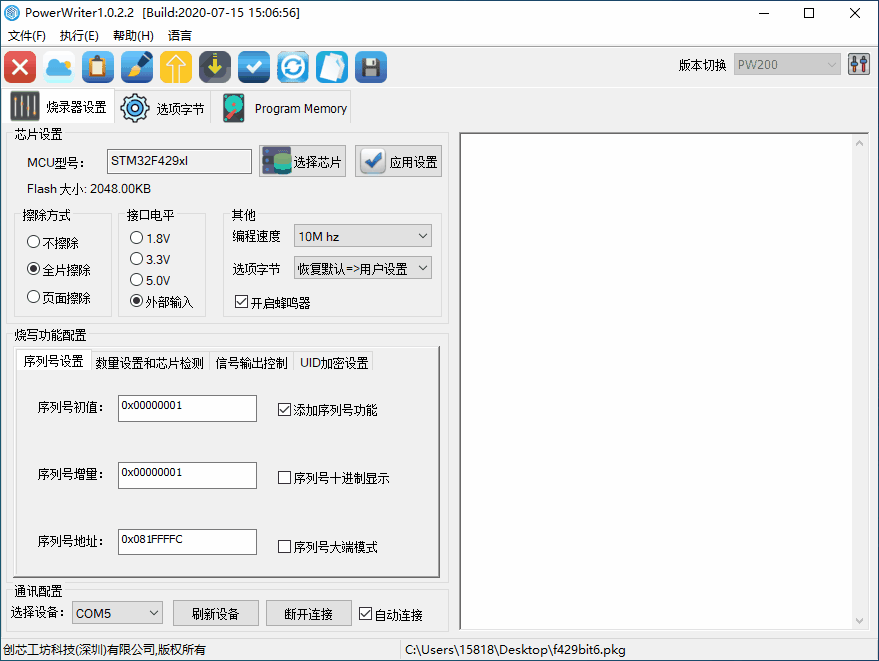Open the 帮助(H) menu
This screenshot has height=661, width=879.
[133, 36]
